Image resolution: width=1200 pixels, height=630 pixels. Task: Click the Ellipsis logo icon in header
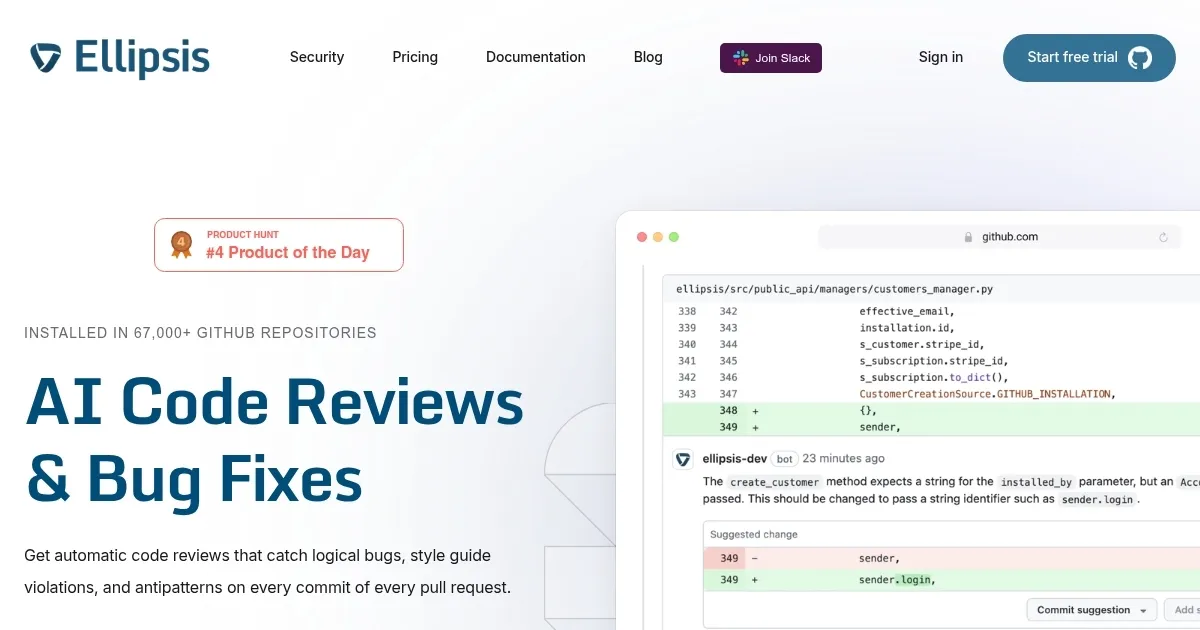pyautogui.click(x=46, y=58)
